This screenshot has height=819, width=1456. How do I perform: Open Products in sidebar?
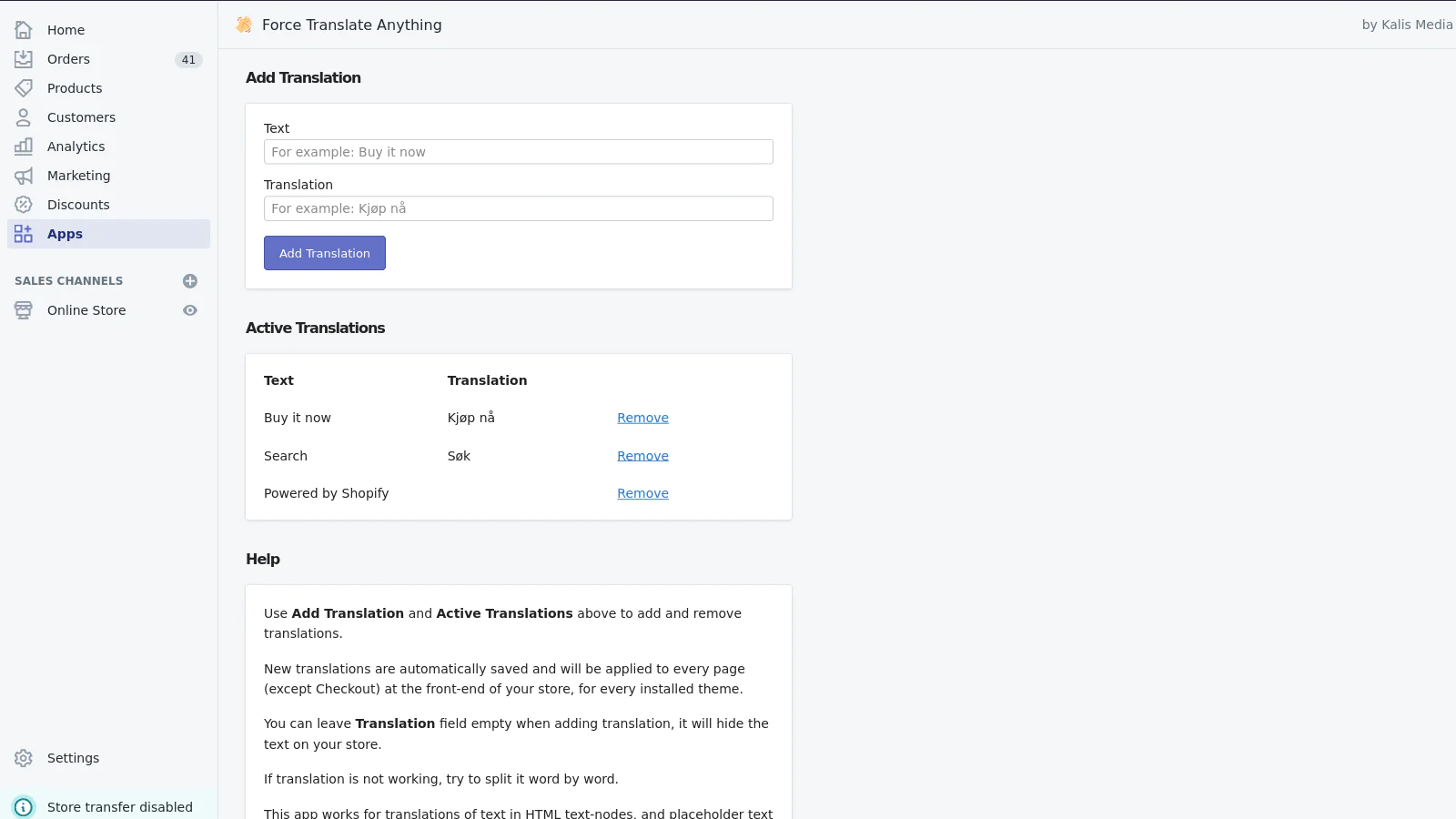click(108, 88)
